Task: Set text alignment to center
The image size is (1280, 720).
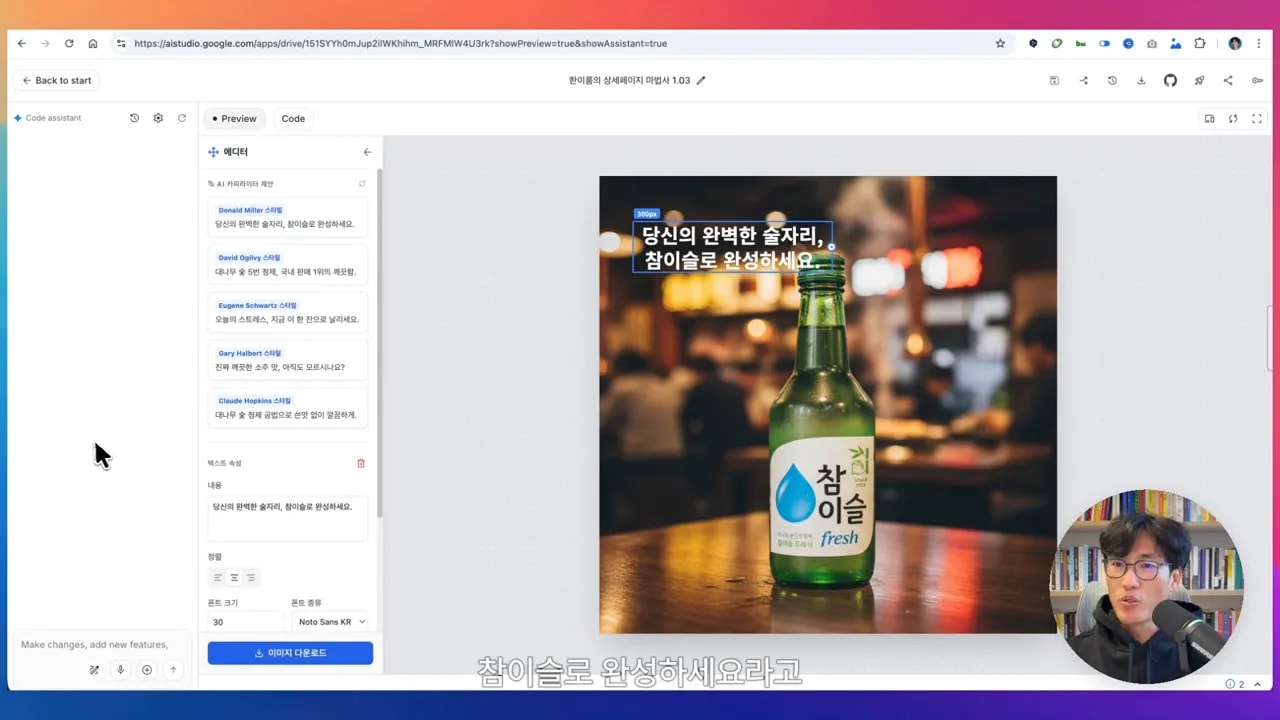Action: point(234,578)
